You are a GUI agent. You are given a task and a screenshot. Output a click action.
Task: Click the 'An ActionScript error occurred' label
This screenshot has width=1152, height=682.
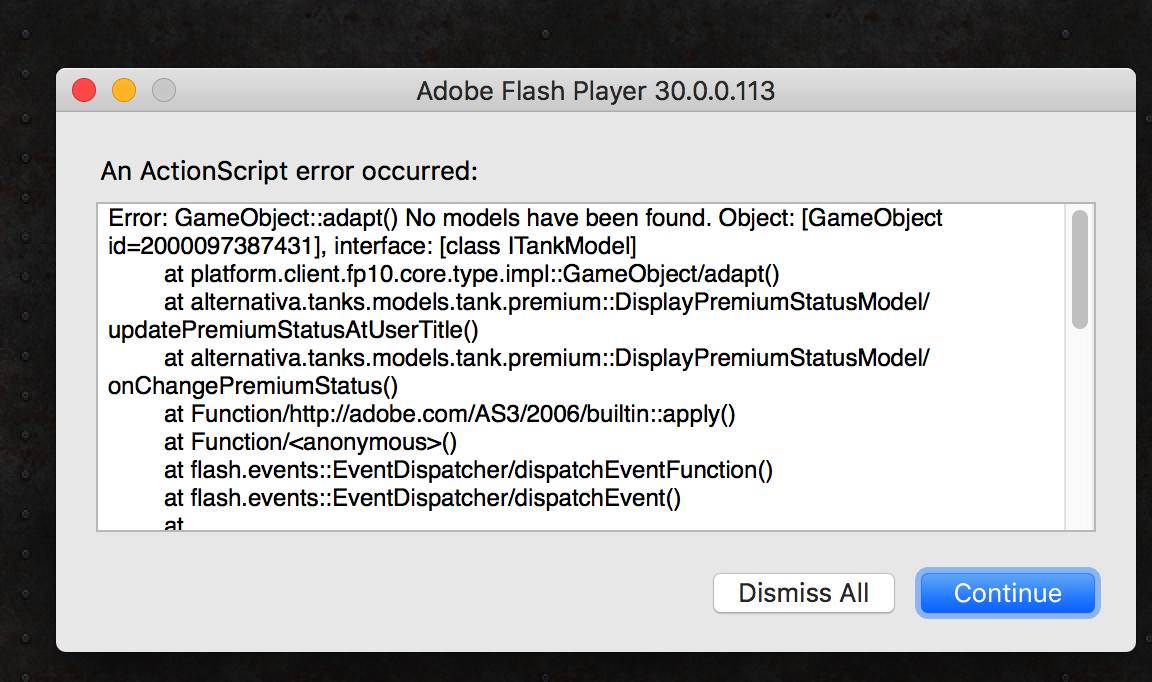[289, 171]
